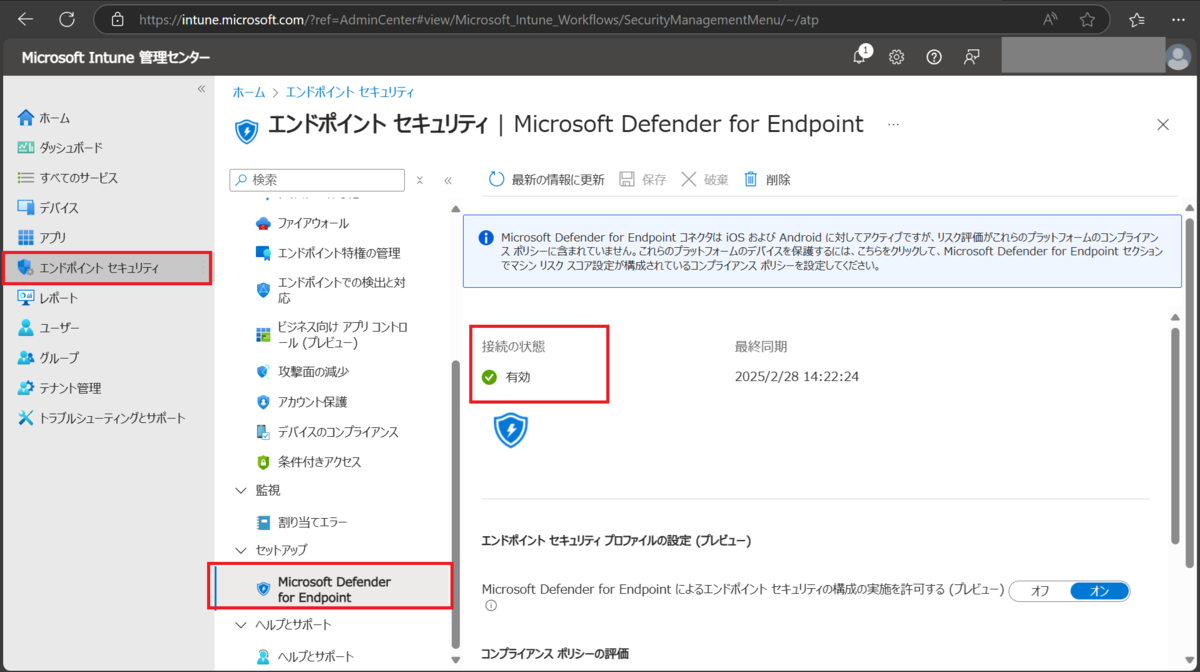The height and width of the screenshot is (672, 1200).
Task: Collapse the 監視 section
Action: pyautogui.click(x=240, y=490)
